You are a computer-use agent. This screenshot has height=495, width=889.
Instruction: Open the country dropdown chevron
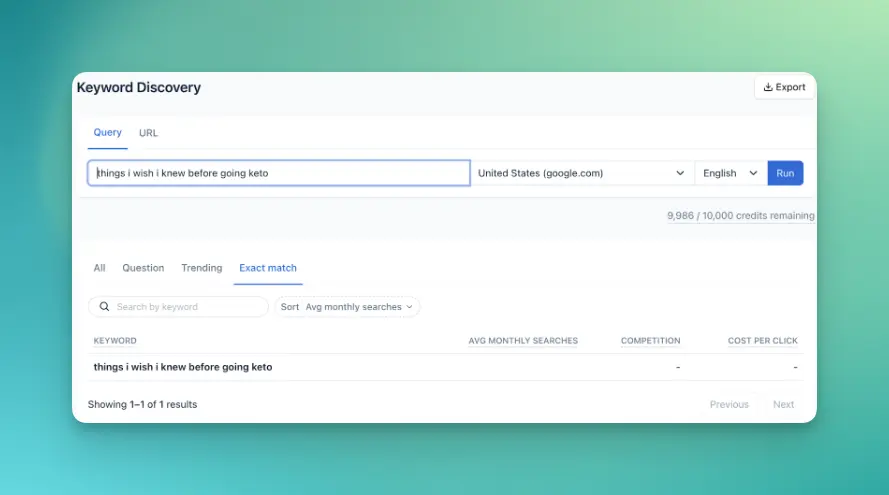point(680,173)
